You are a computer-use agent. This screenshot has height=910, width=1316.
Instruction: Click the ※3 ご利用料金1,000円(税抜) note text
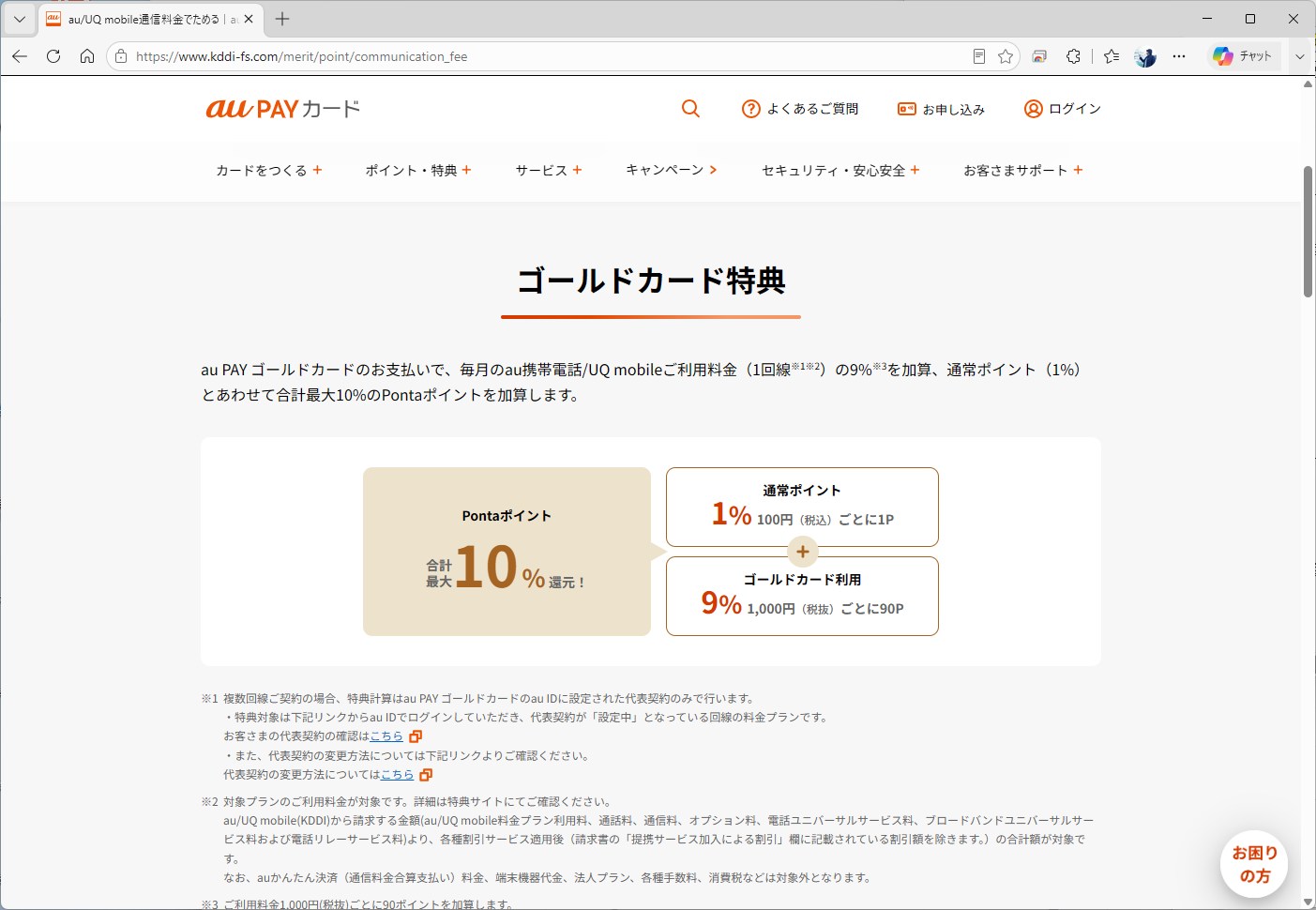[x=356, y=904]
